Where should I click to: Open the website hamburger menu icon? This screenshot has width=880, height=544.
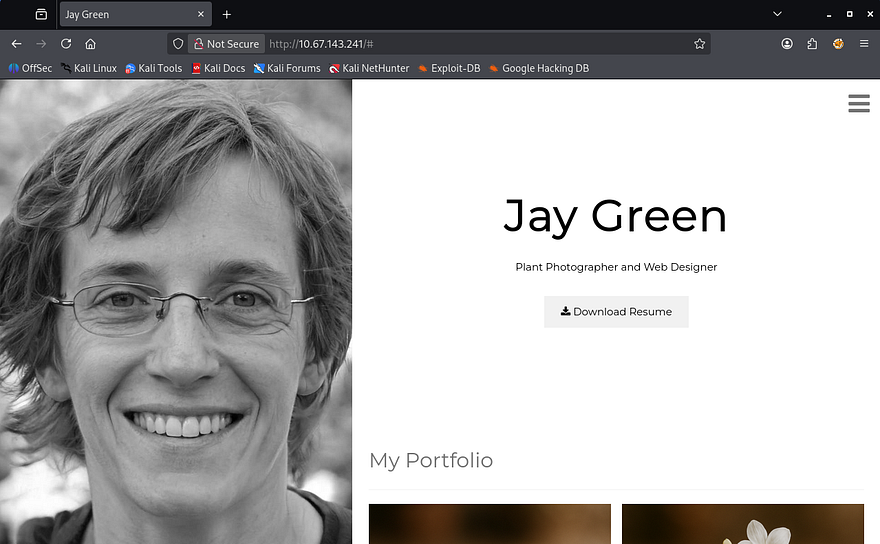pyautogui.click(x=858, y=104)
